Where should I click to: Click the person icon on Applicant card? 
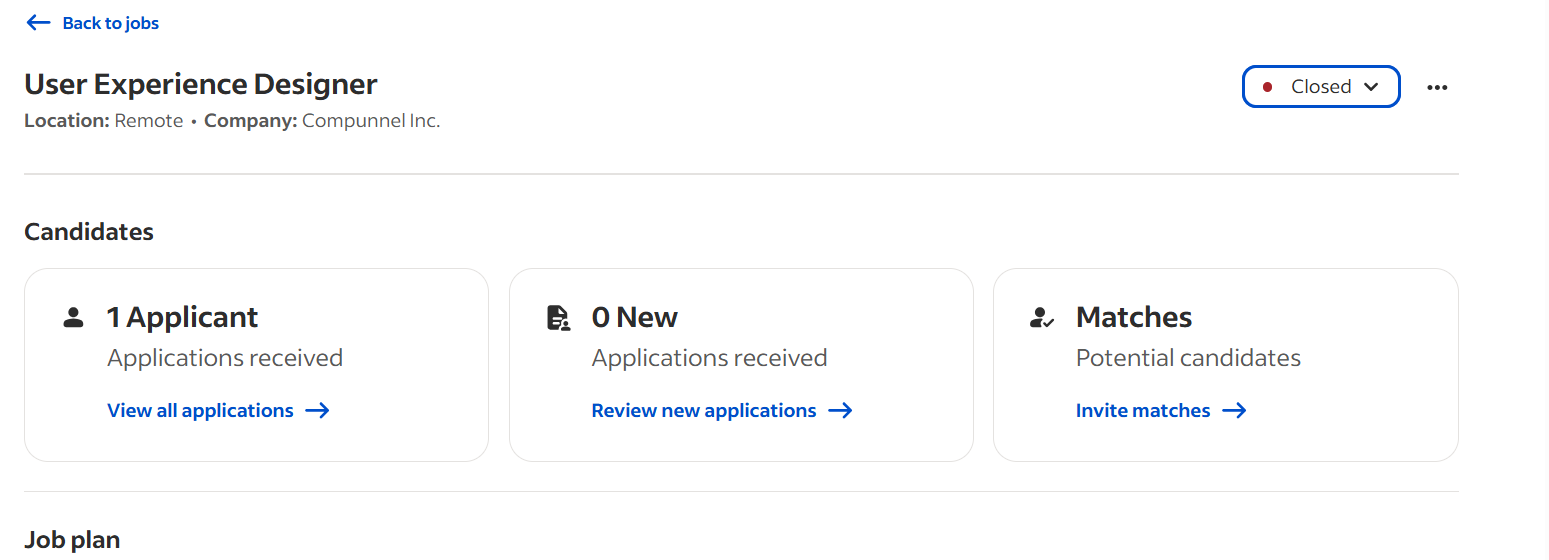pos(73,318)
